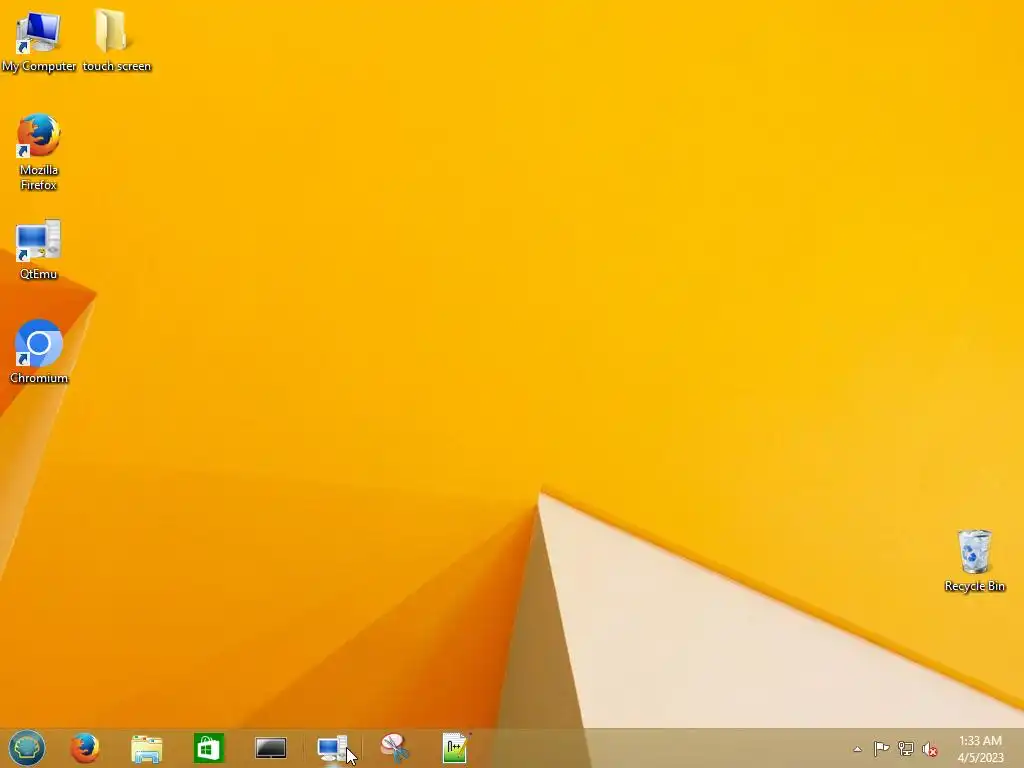This screenshot has width=1024, height=768.
Task: Open the Windows Store taskbar icon
Action: tap(209, 748)
